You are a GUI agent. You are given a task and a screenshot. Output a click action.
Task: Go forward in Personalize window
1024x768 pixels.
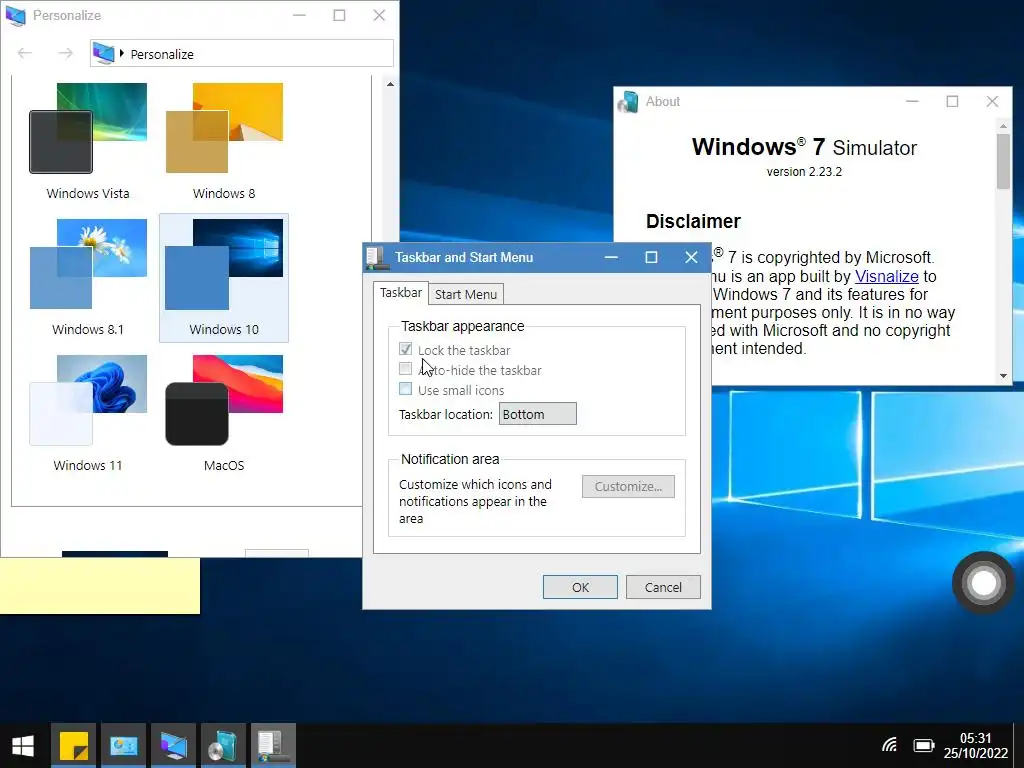[x=65, y=54]
